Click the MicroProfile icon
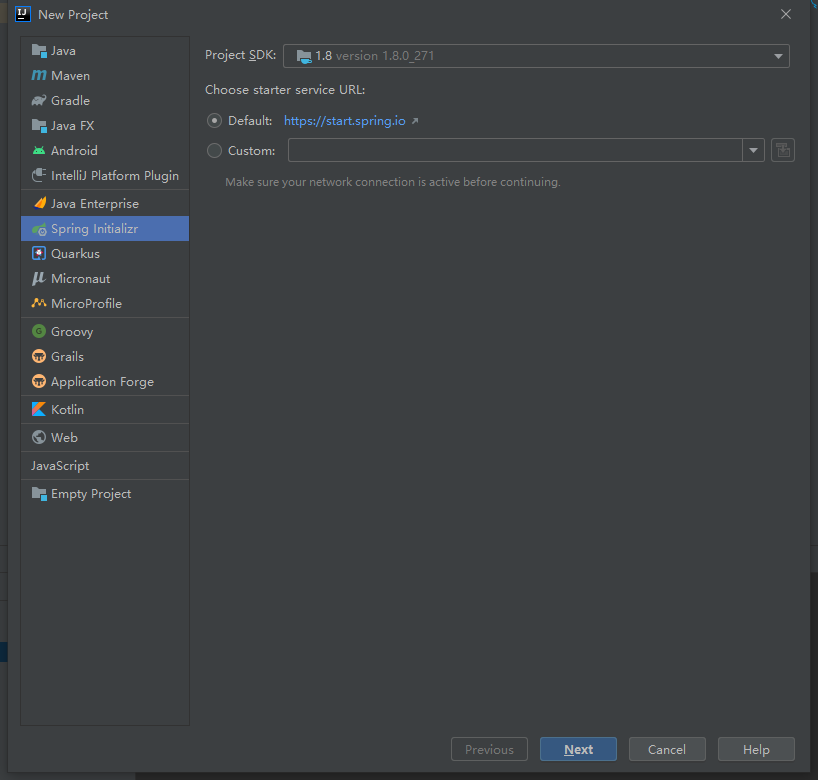 (x=39, y=303)
